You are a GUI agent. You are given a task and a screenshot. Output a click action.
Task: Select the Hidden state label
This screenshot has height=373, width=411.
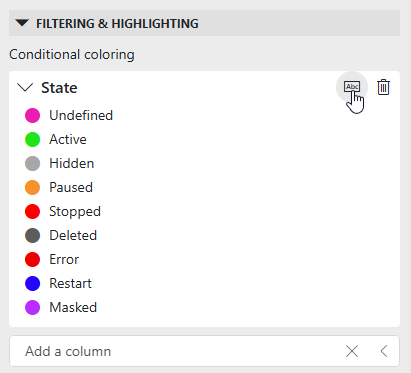point(72,163)
